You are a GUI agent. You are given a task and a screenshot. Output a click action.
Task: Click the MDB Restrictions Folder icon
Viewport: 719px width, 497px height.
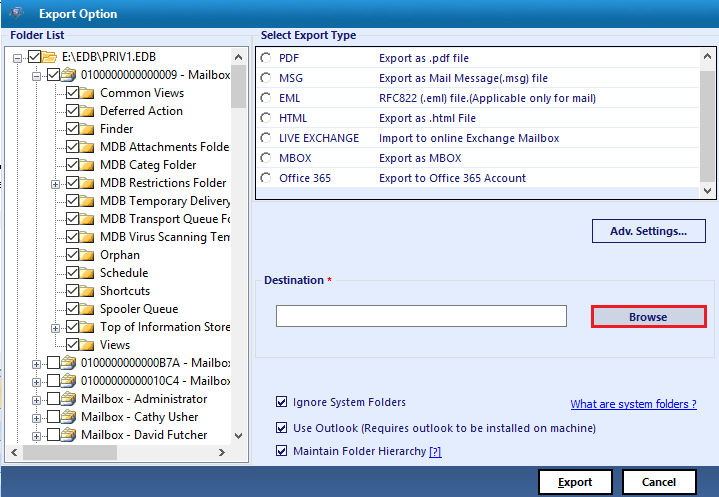[87, 183]
